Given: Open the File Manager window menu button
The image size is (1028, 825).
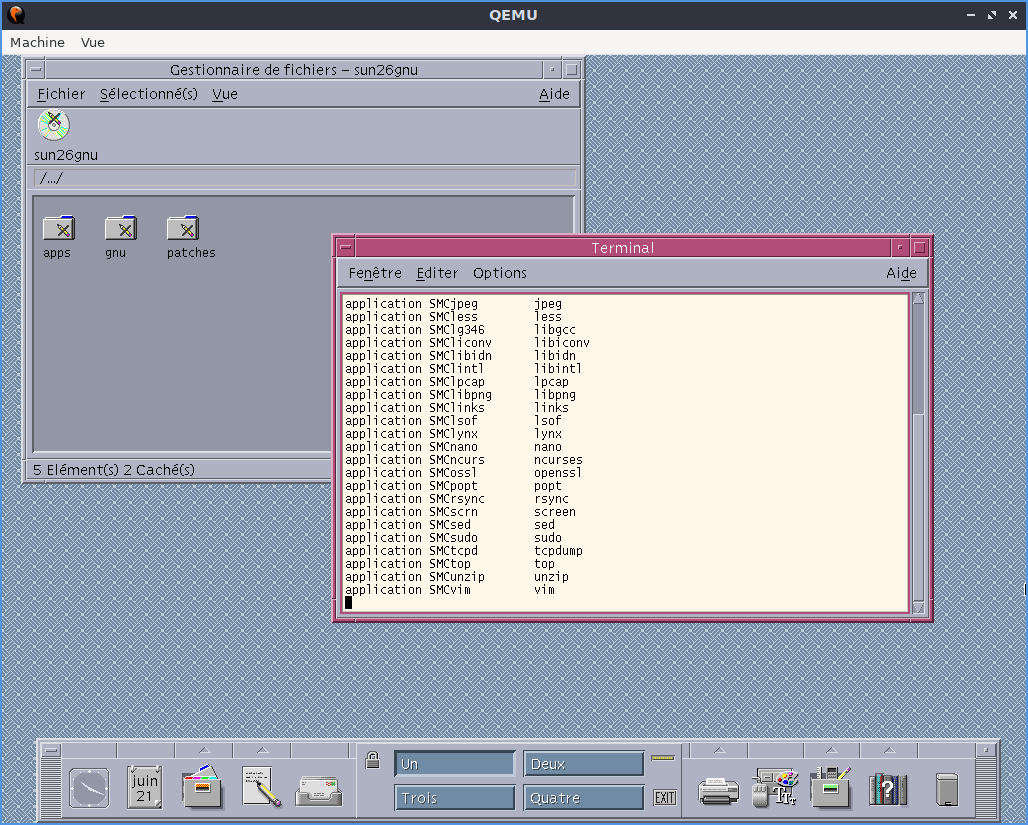Looking at the screenshot, I should 36,70.
